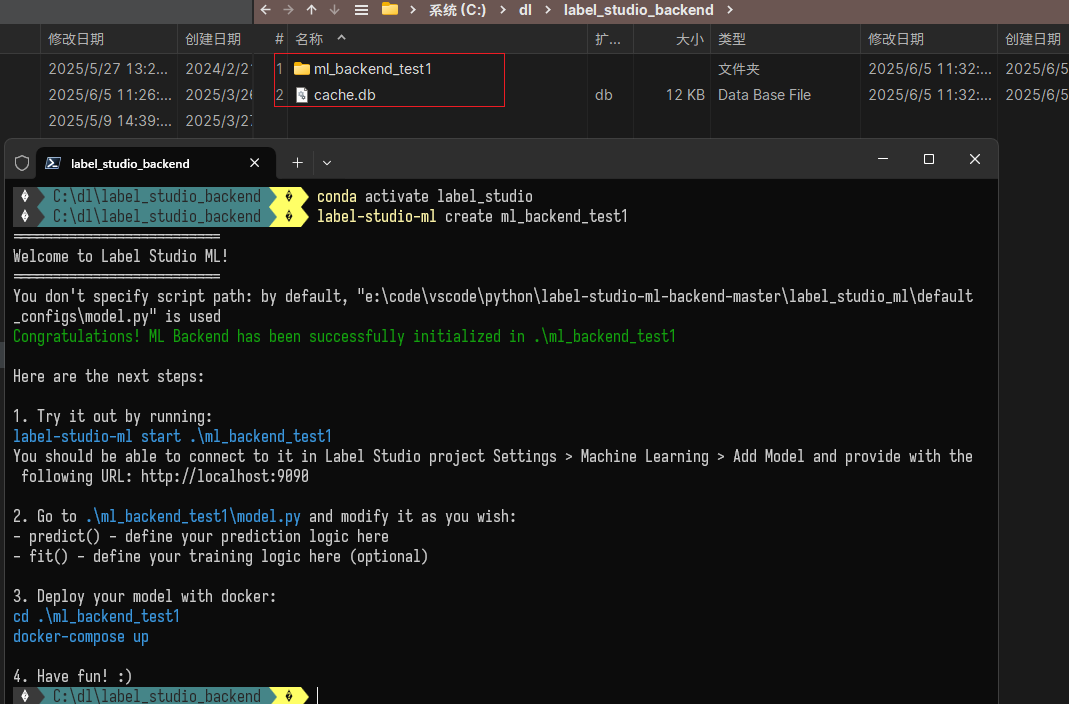Image resolution: width=1069 pixels, height=704 pixels.
Task: Minimize the terminal window
Action: (x=883, y=159)
